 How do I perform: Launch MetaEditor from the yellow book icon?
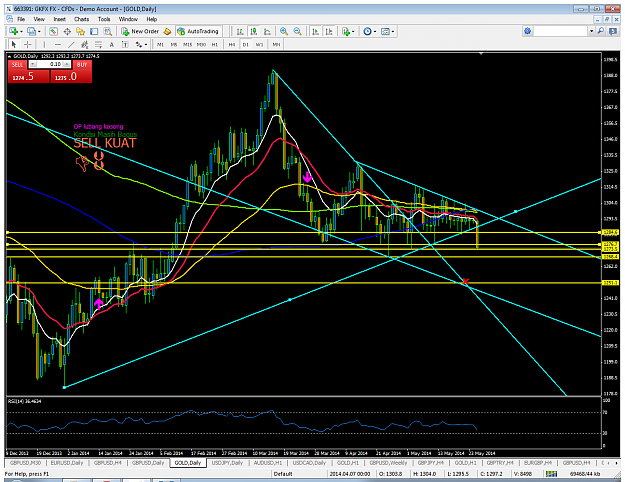point(167,31)
